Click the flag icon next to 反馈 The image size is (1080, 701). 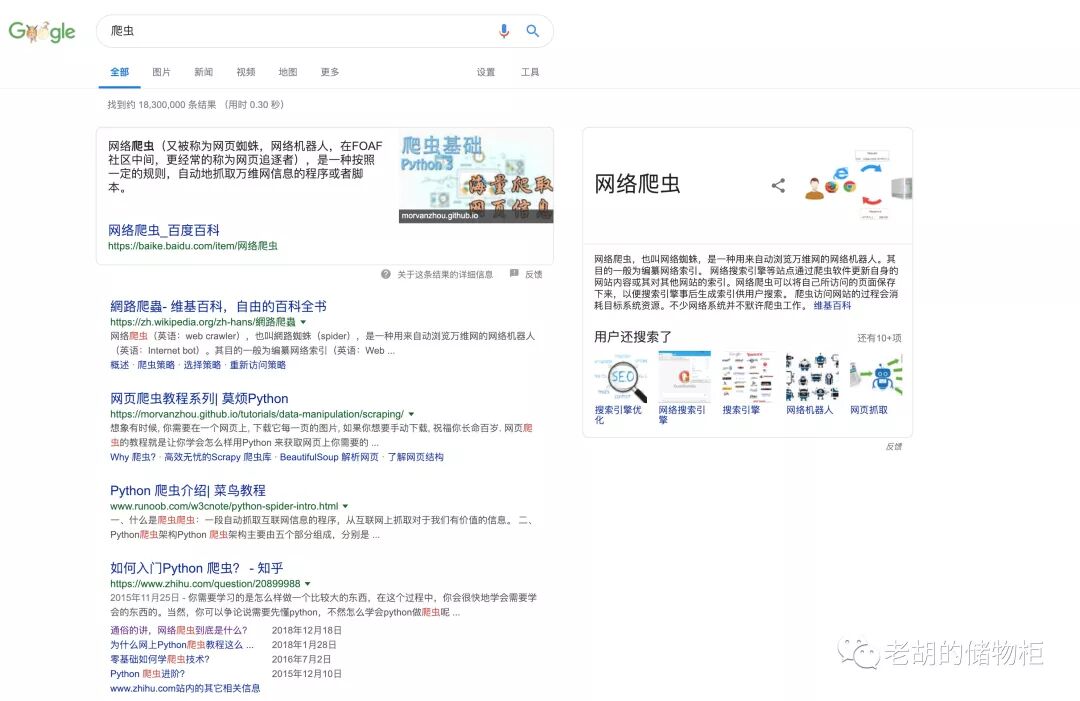(x=516, y=274)
